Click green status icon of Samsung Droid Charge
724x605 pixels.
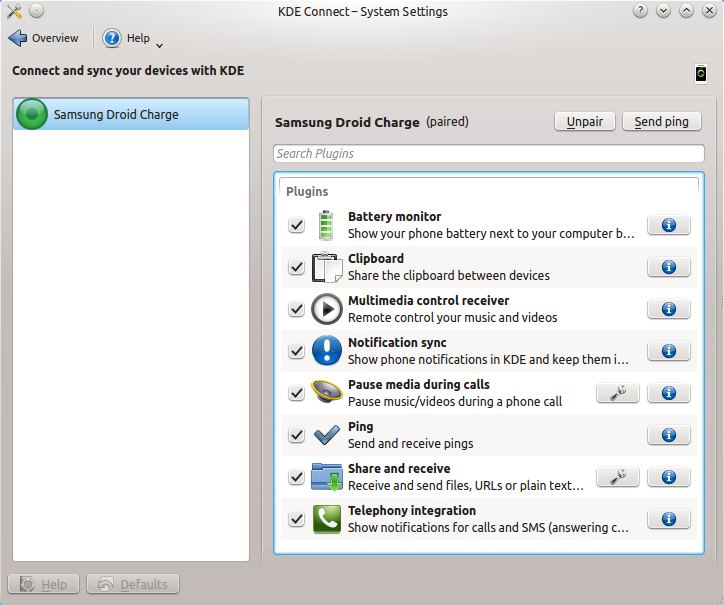[32, 114]
